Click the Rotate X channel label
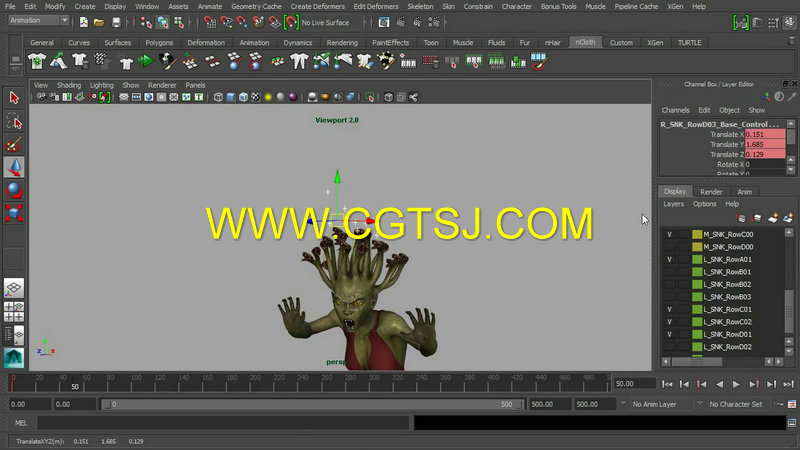 731,164
